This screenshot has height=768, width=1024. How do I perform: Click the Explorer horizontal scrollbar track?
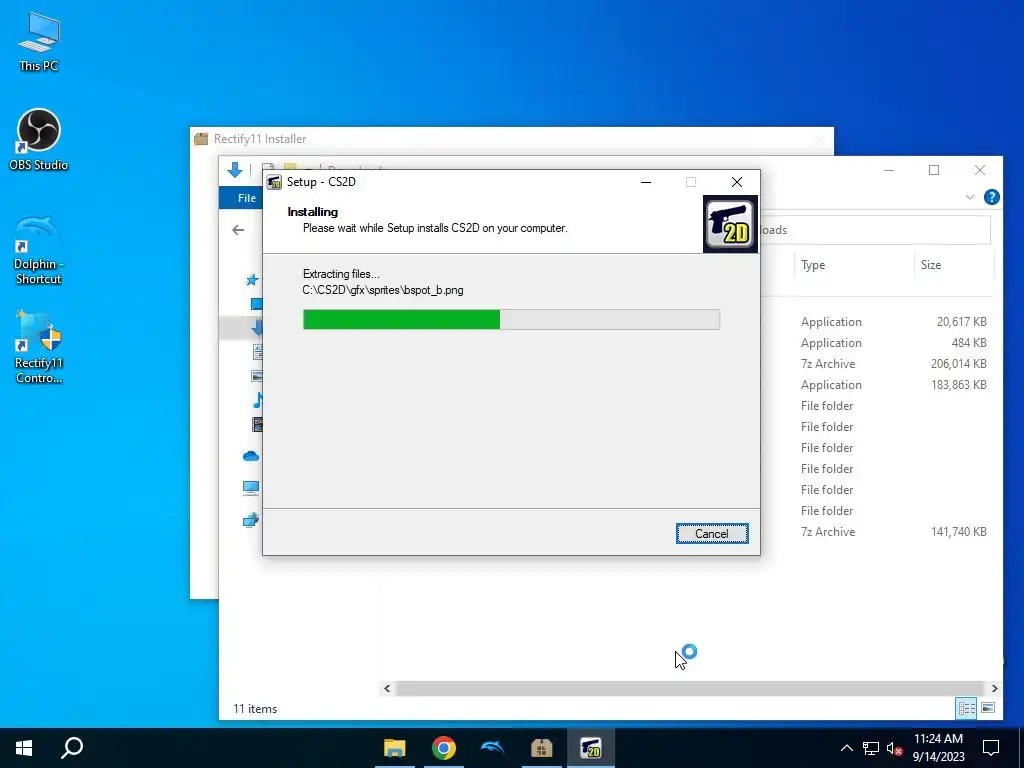(691, 688)
